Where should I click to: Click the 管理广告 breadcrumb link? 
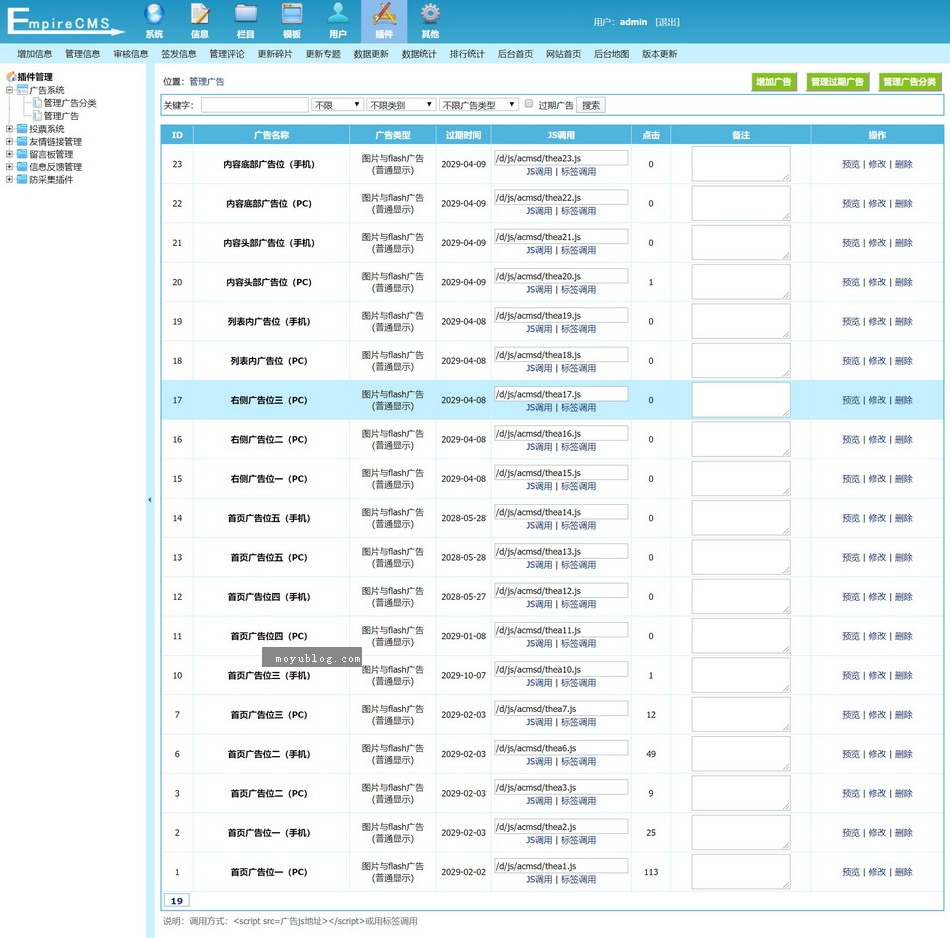point(207,82)
